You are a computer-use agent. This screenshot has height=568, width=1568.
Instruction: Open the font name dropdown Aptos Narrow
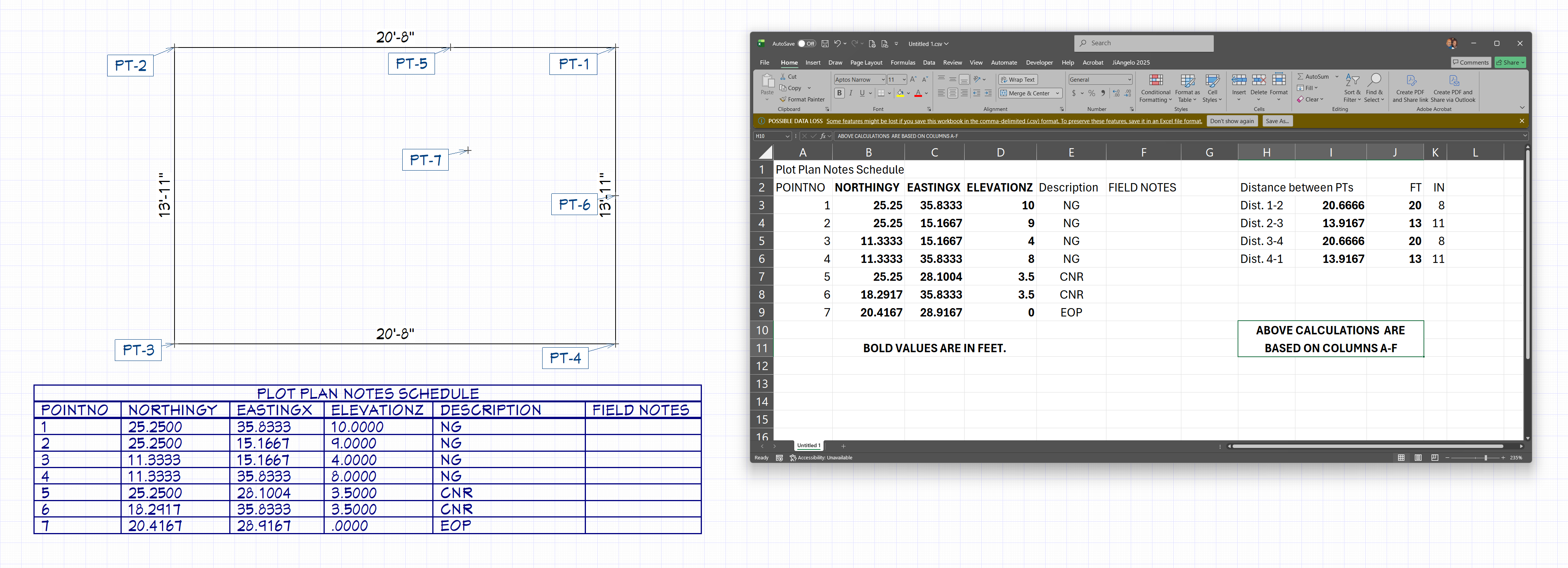(882, 80)
